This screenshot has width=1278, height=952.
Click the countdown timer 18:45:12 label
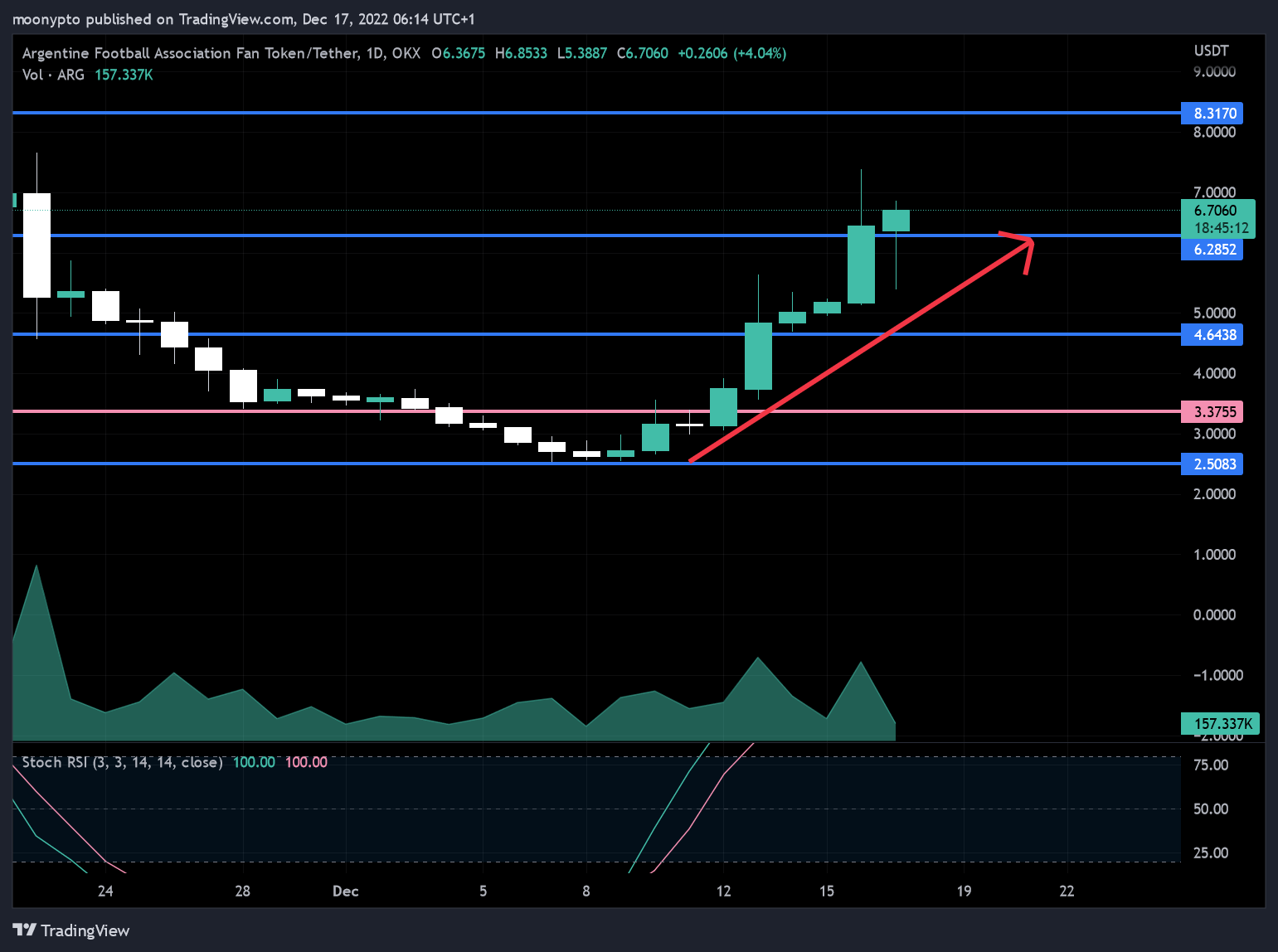pos(1221,228)
